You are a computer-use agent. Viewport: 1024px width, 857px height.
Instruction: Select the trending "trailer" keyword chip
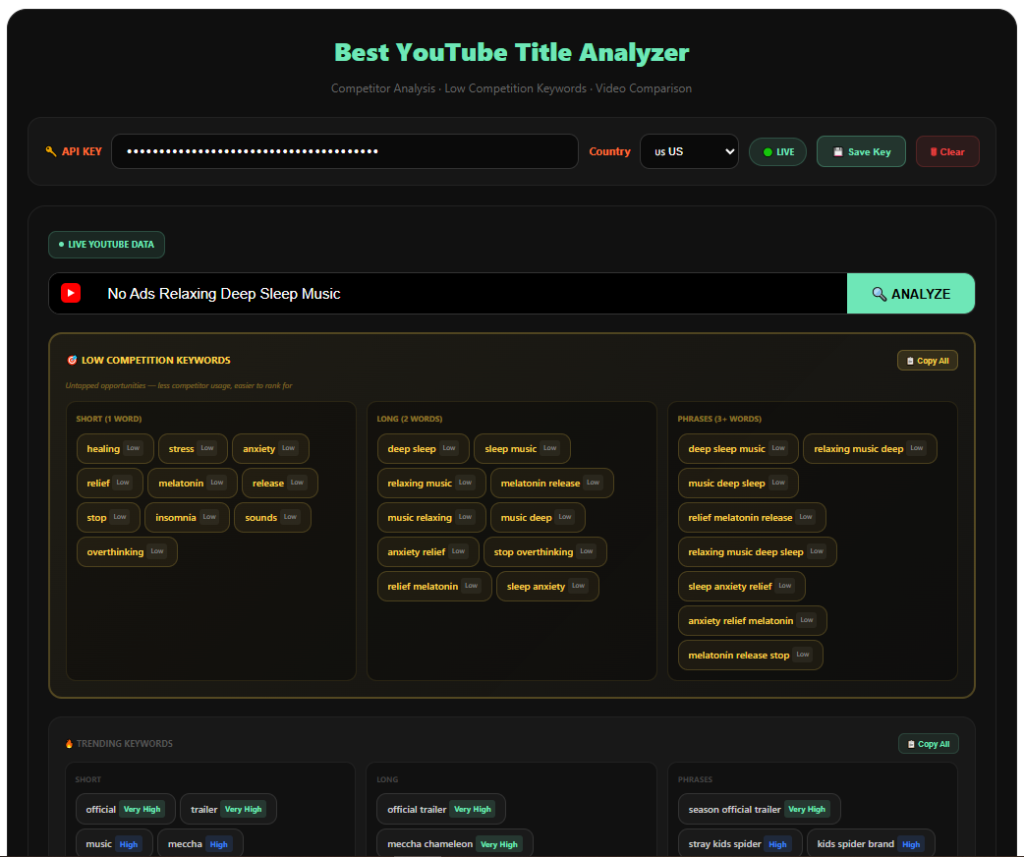point(228,809)
